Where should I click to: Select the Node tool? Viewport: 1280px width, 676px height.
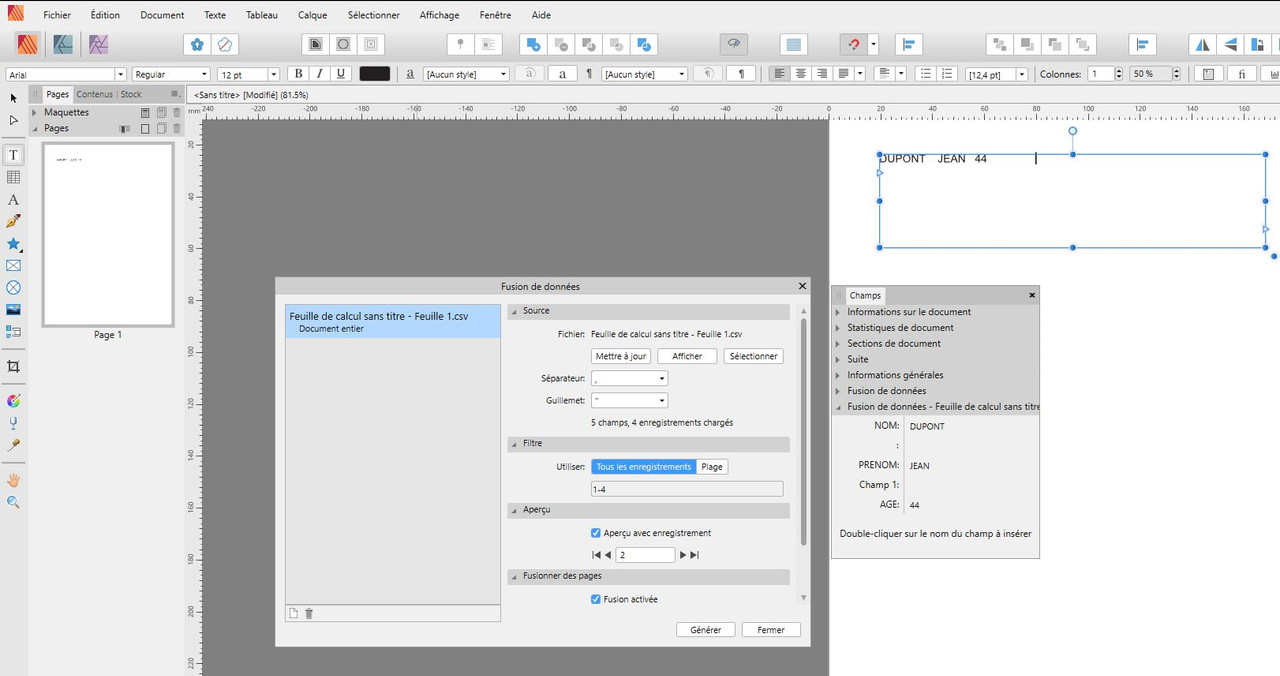click(13, 120)
